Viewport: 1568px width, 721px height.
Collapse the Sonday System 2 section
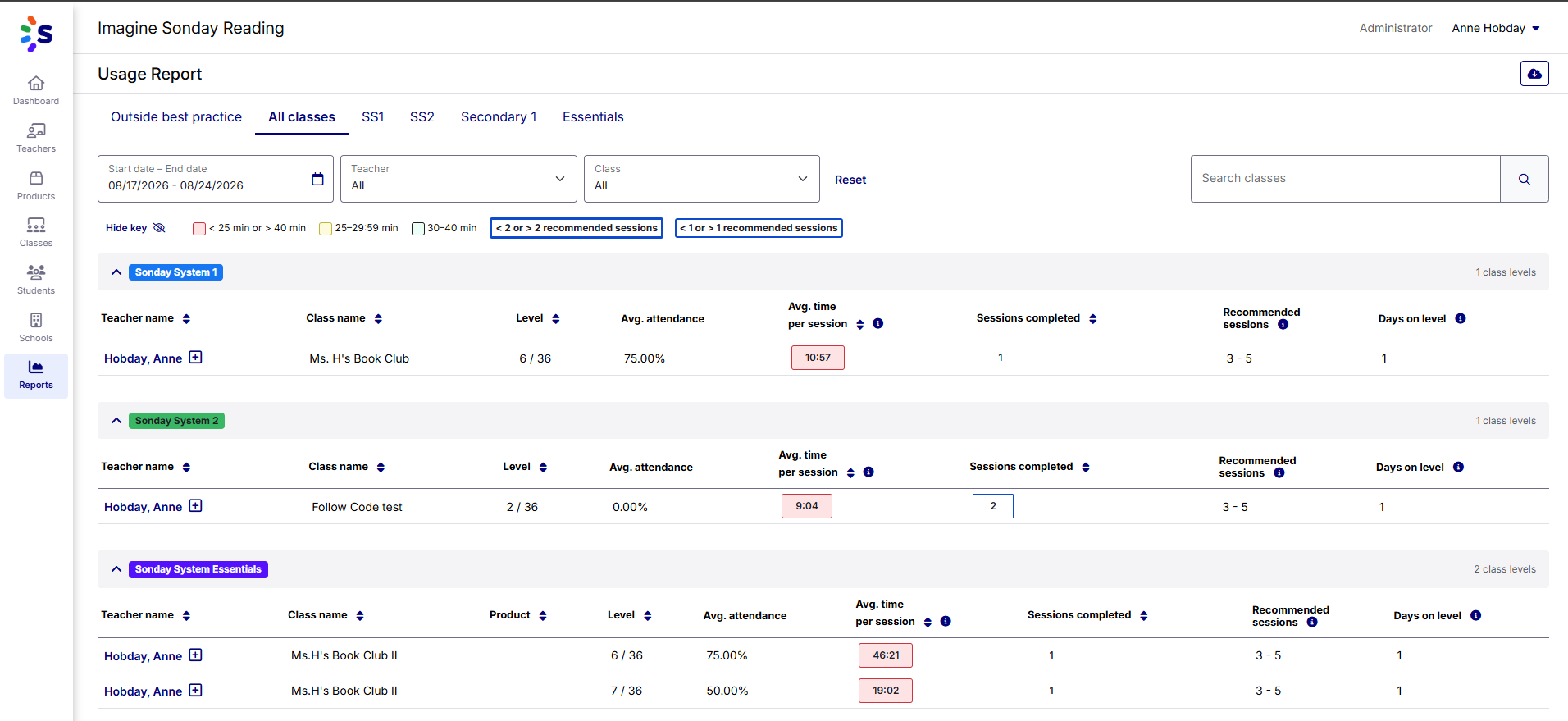pos(116,421)
